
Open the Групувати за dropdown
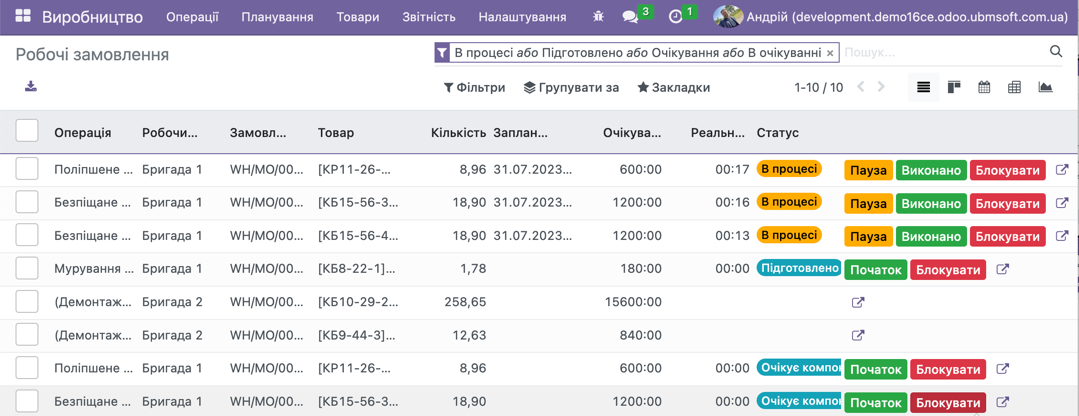[x=571, y=87]
